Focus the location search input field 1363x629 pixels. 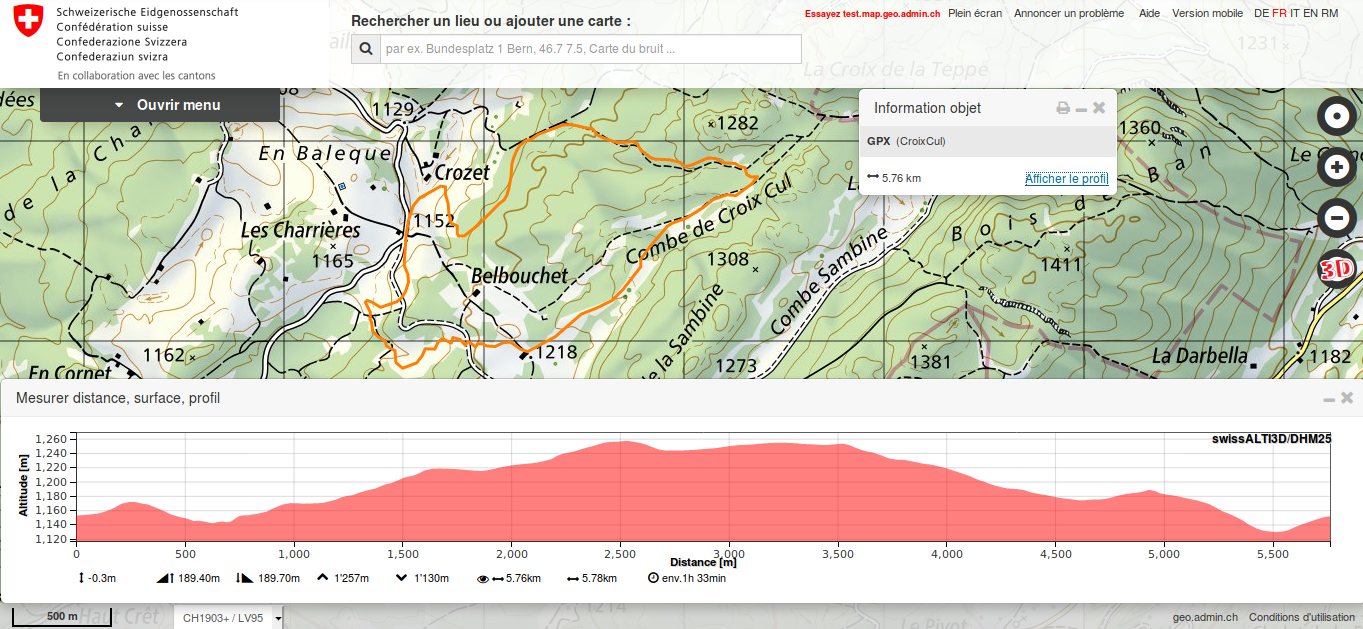[x=591, y=49]
